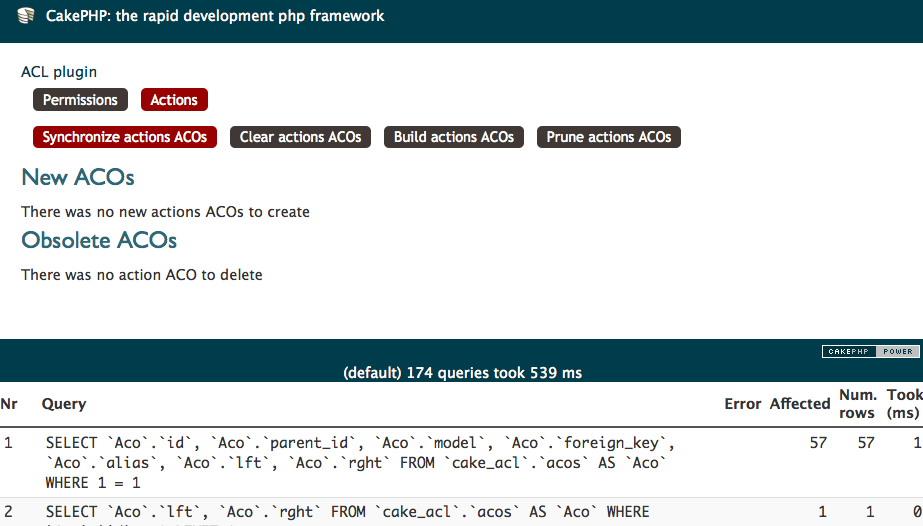Screen dimensions: 923x526
Task: Click the New ACOs heading
Action: coord(78,177)
